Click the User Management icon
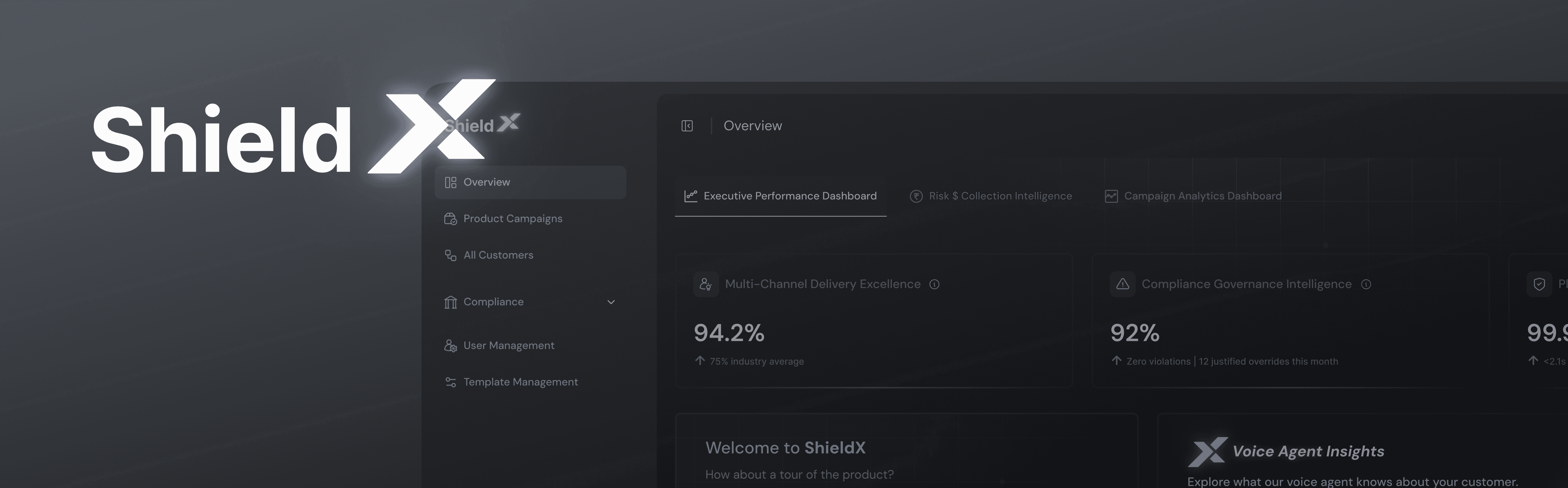 point(451,346)
